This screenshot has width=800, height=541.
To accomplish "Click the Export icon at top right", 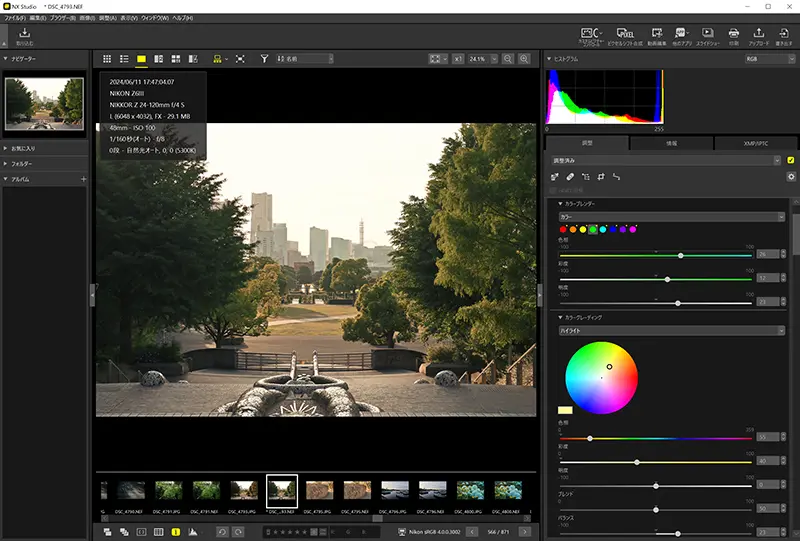I will [x=784, y=36].
